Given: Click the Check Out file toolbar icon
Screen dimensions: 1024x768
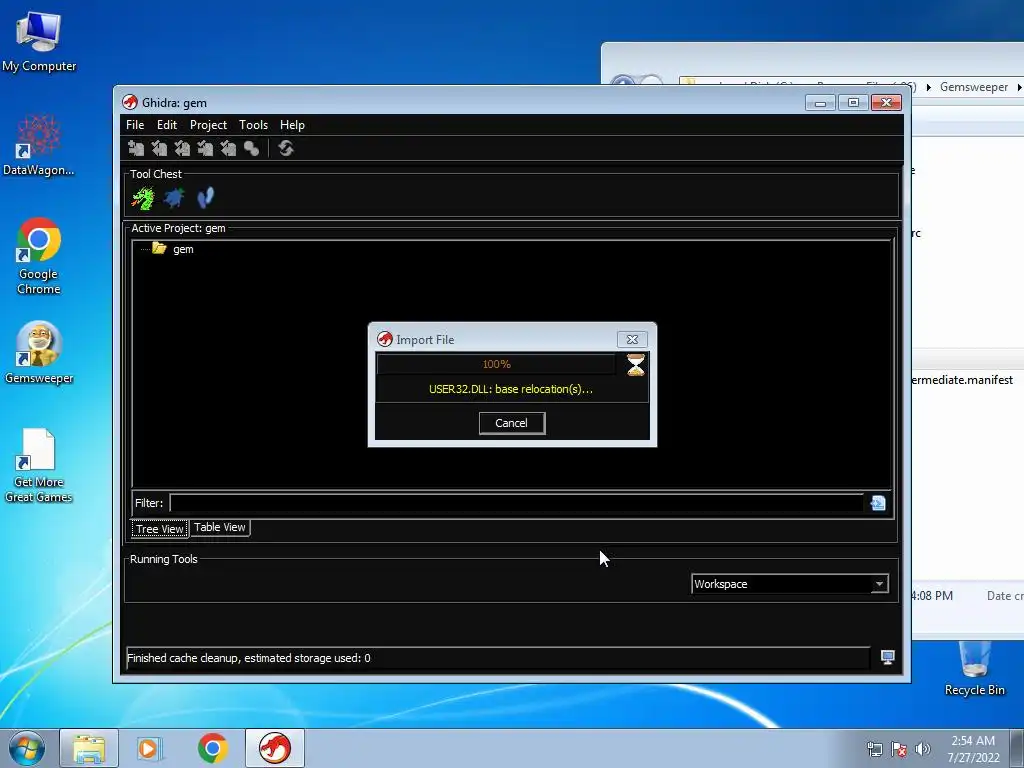Looking at the screenshot, I should click(x=159, y=149).
